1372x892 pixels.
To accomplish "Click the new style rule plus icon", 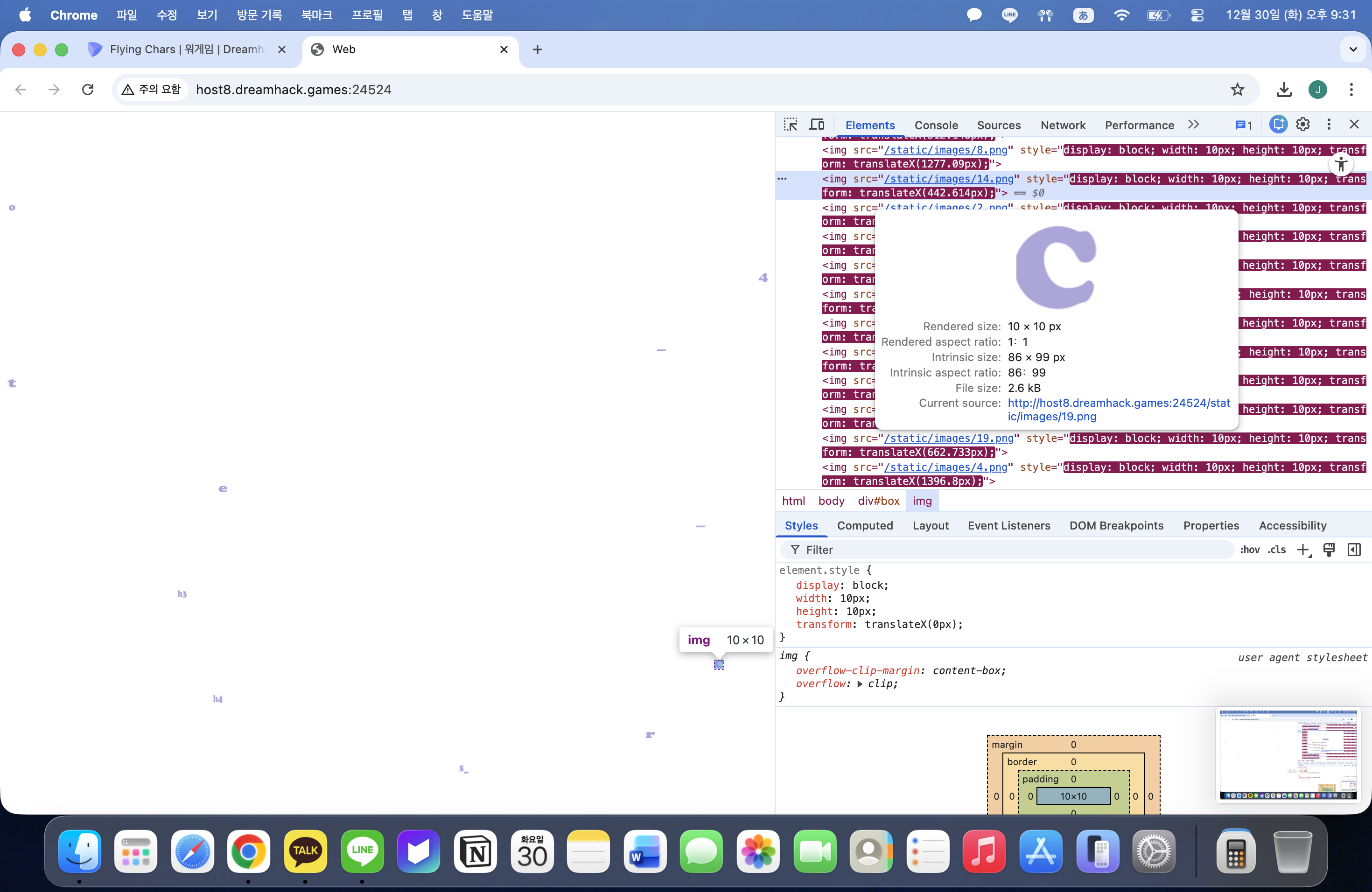I will [x=1303, y=550].
